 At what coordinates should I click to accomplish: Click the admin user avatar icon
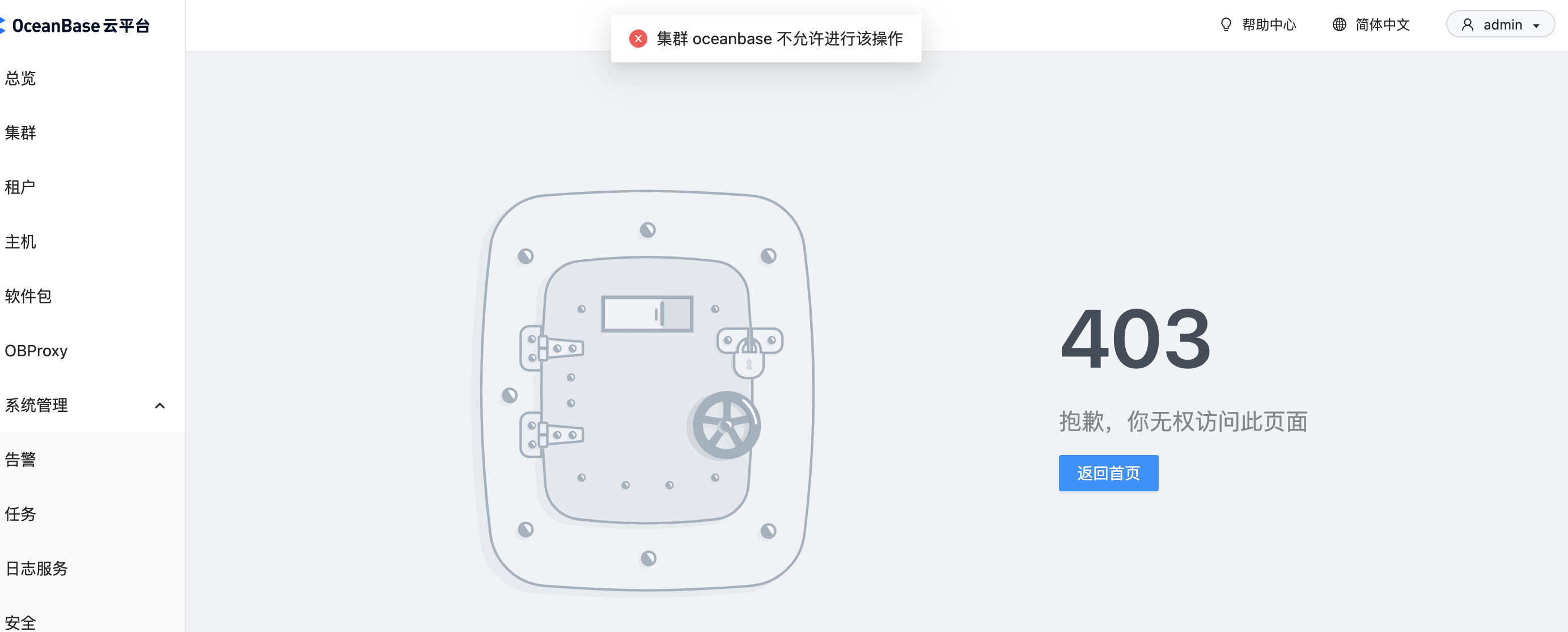[1468, 24]
